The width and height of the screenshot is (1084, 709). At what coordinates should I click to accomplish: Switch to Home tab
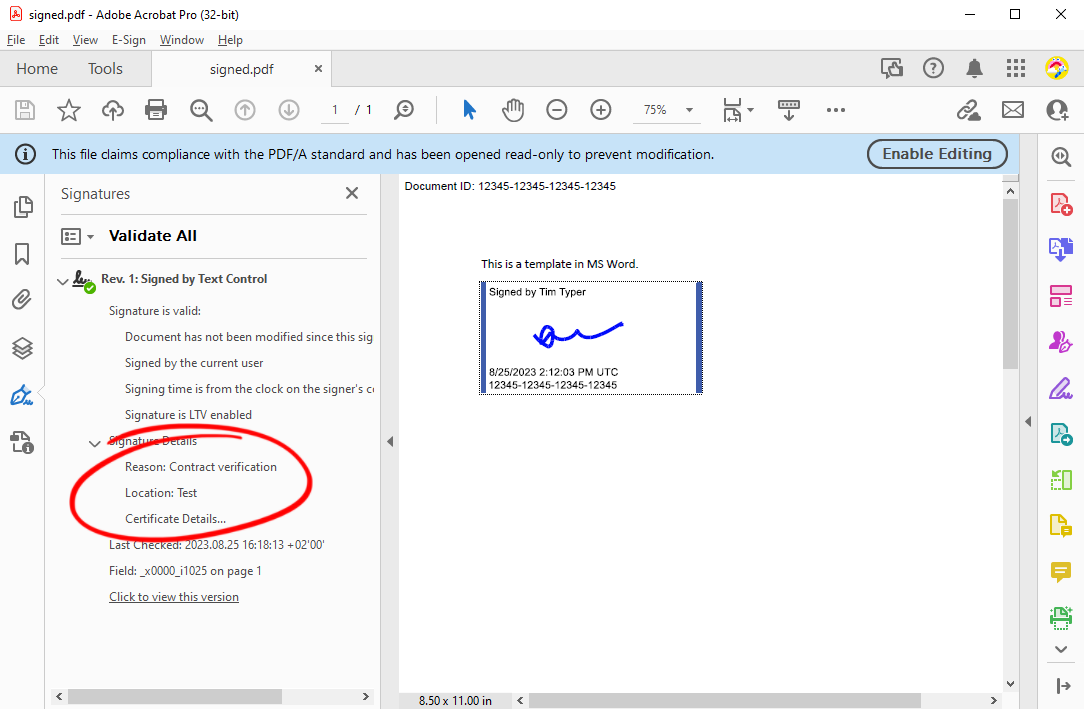click(37, 69)
